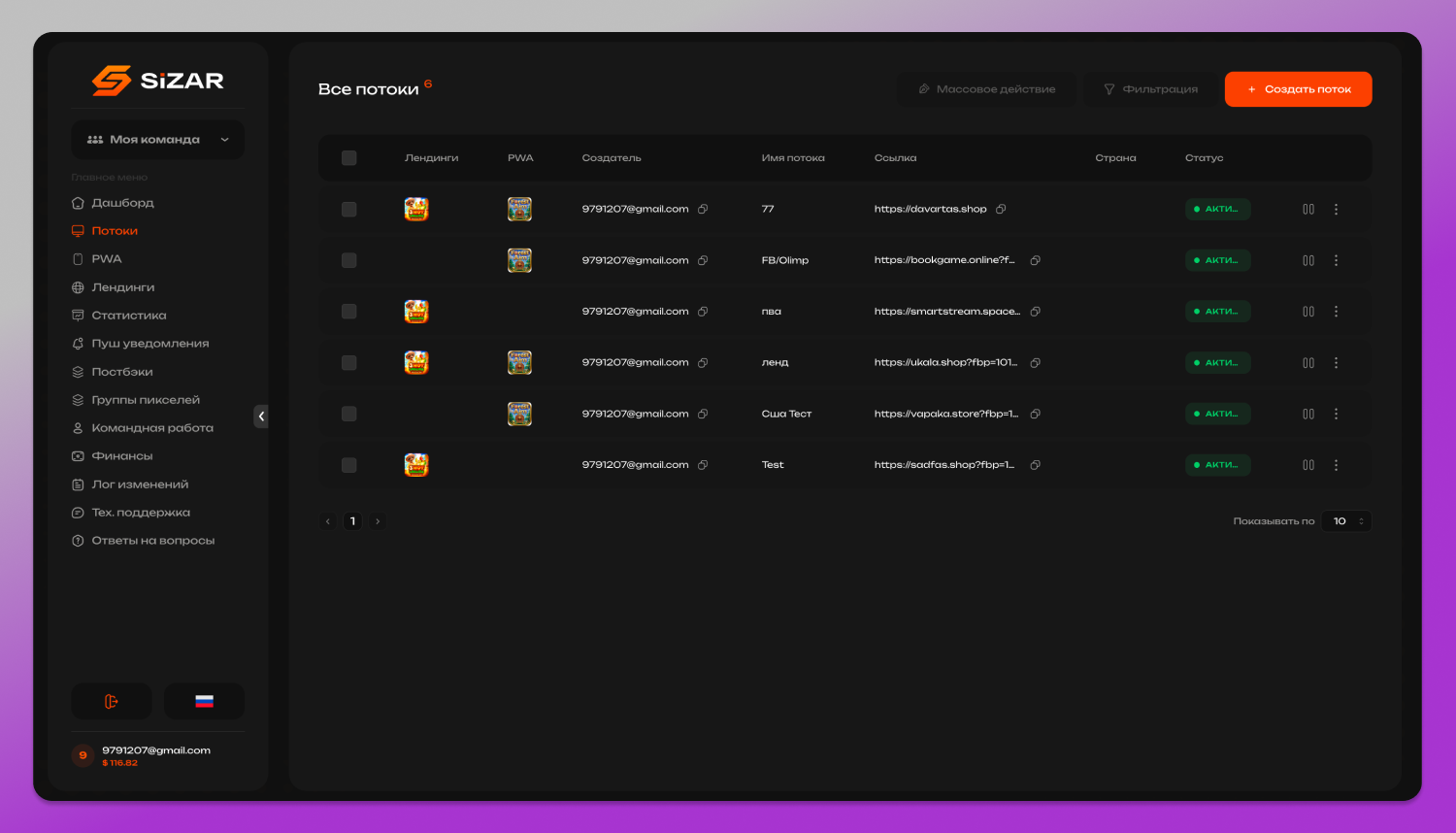Expand the Моя команда team dropdown
Viewport: 1456px width, 833px height.
click(157, 140)
